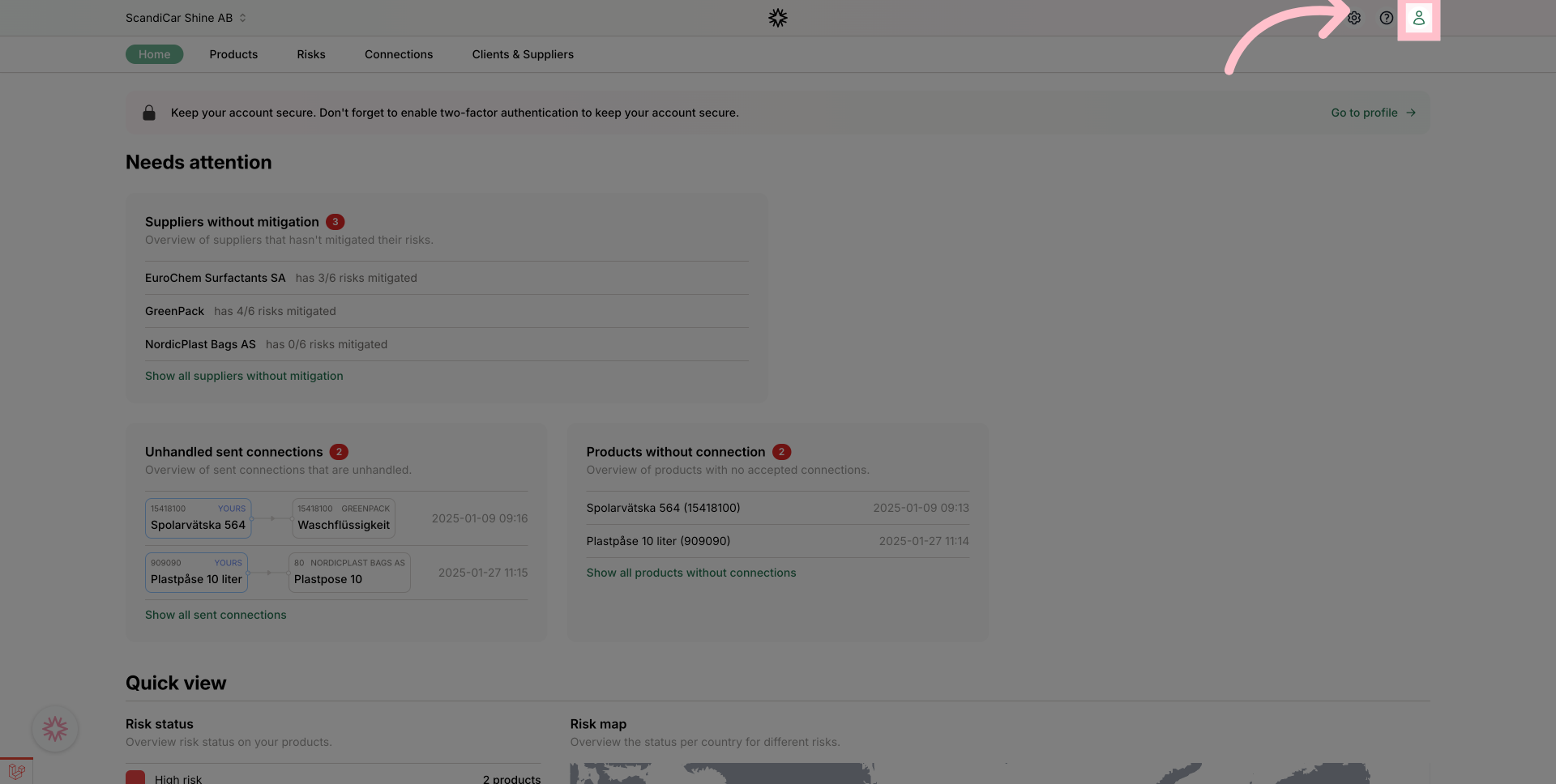Open the Spolarvätska 564 product card
1556x784 pixels.
(198, 518)
